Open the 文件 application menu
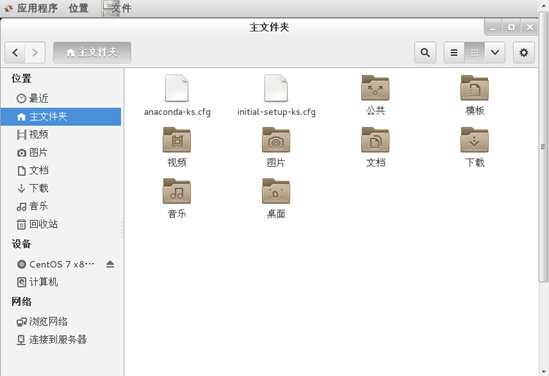Image resolution: width=549 pixels, height=376 pixels. [x=117, y=8]
